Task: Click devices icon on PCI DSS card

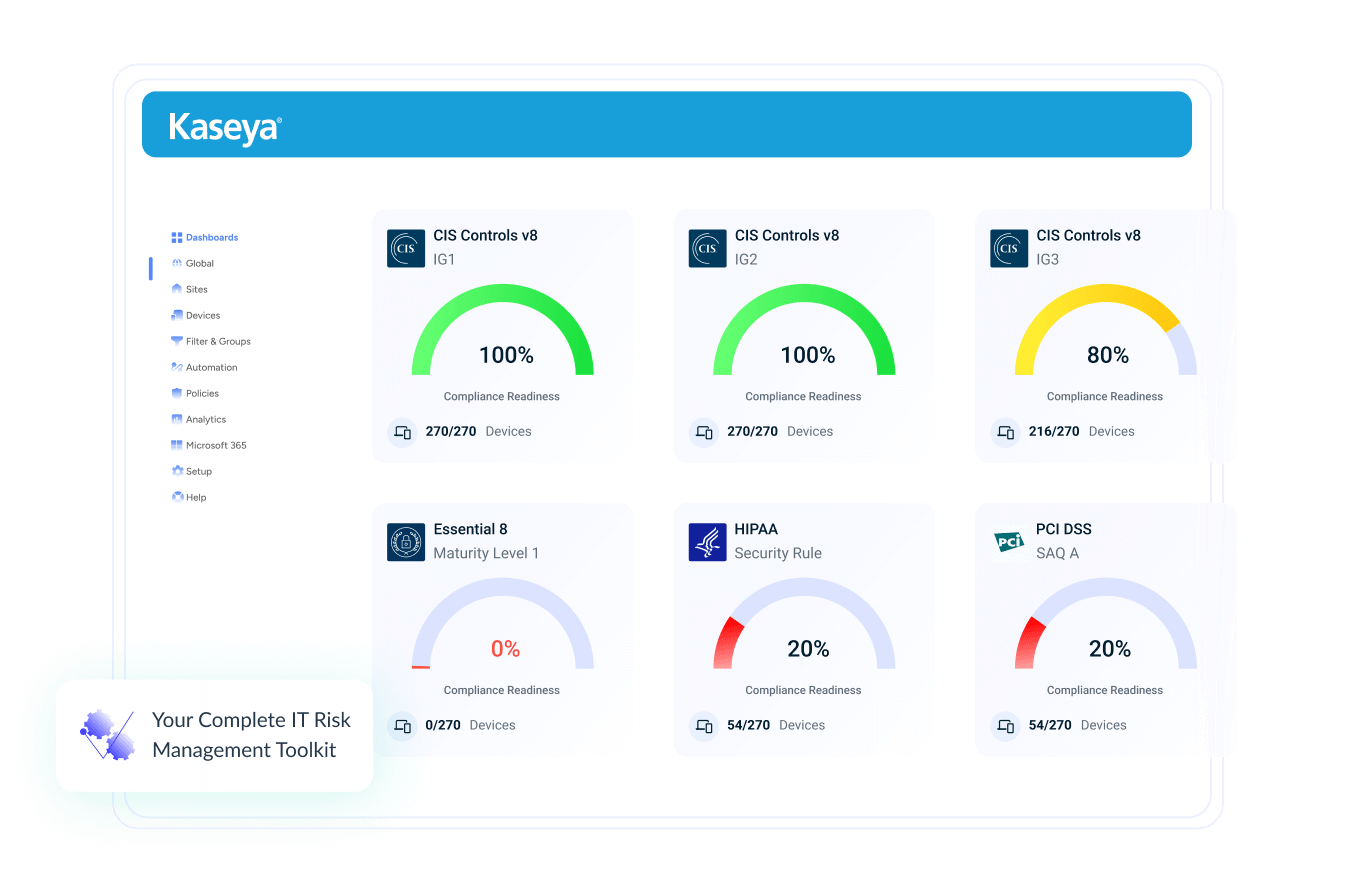Action: [x=1005, y=726]
